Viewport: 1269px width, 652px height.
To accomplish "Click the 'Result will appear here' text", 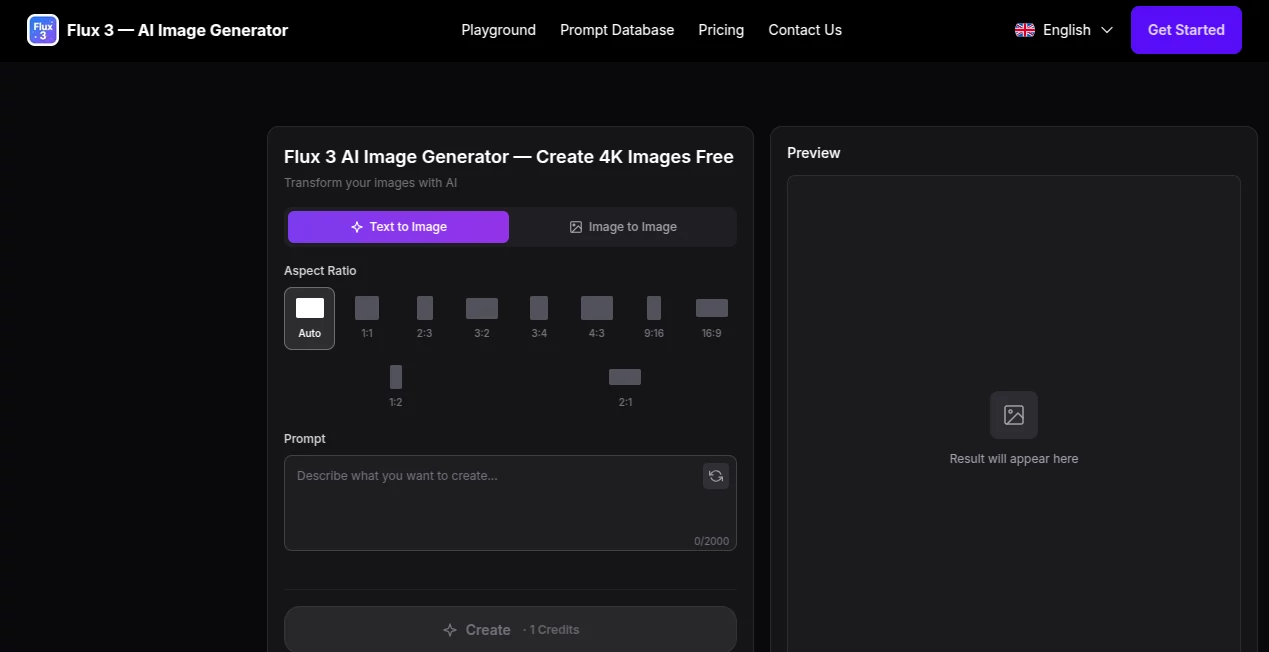I will point(1014,459).
